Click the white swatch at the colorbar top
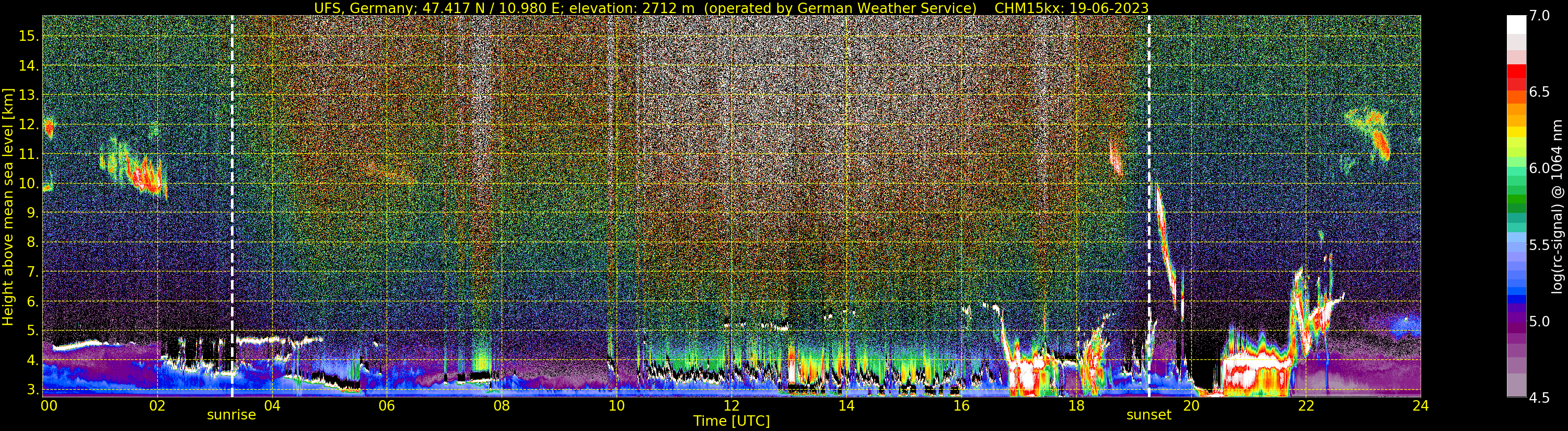Screen dimensions: 1568x431 (1516, 25)
